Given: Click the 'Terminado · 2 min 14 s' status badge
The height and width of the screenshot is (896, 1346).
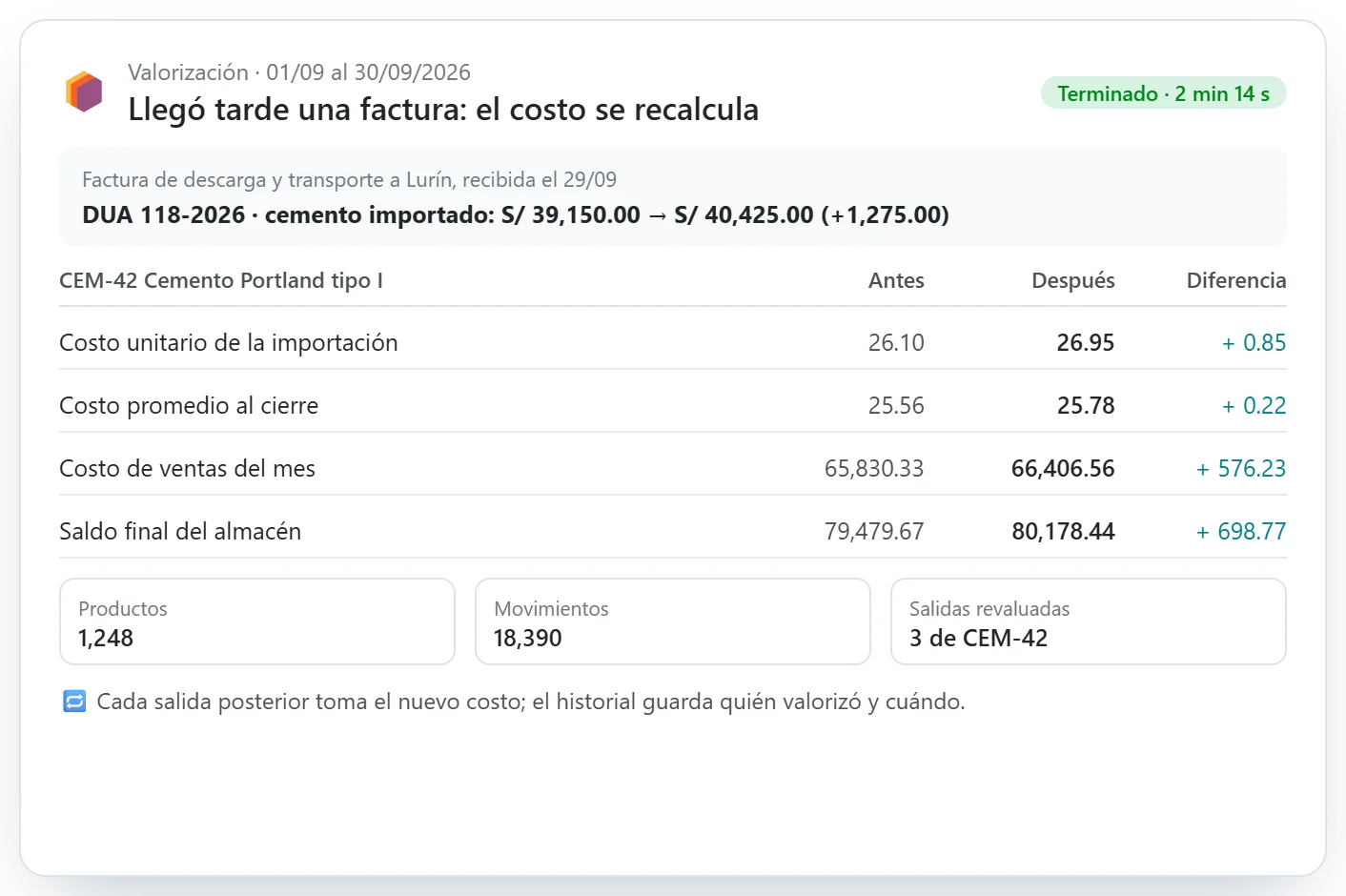Looking at the screenshot, I should [1163, 93].
